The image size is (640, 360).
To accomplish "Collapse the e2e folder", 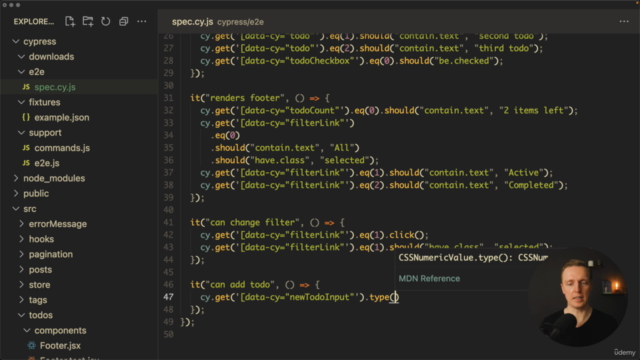I will tap(21, 72).
